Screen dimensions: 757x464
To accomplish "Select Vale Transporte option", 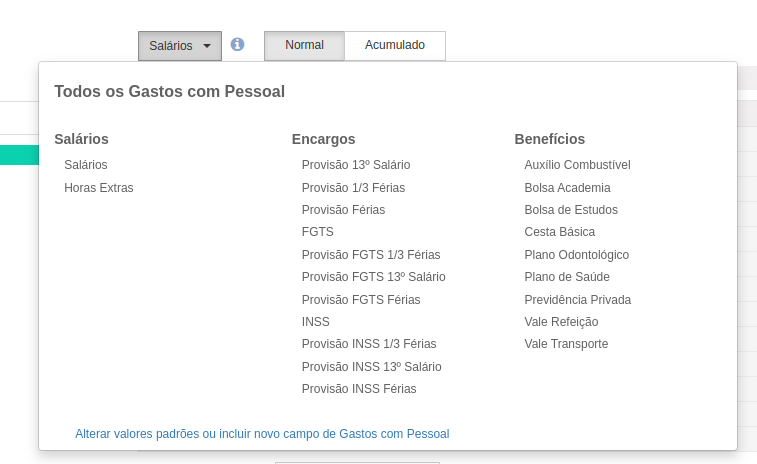I will [566, 344].
